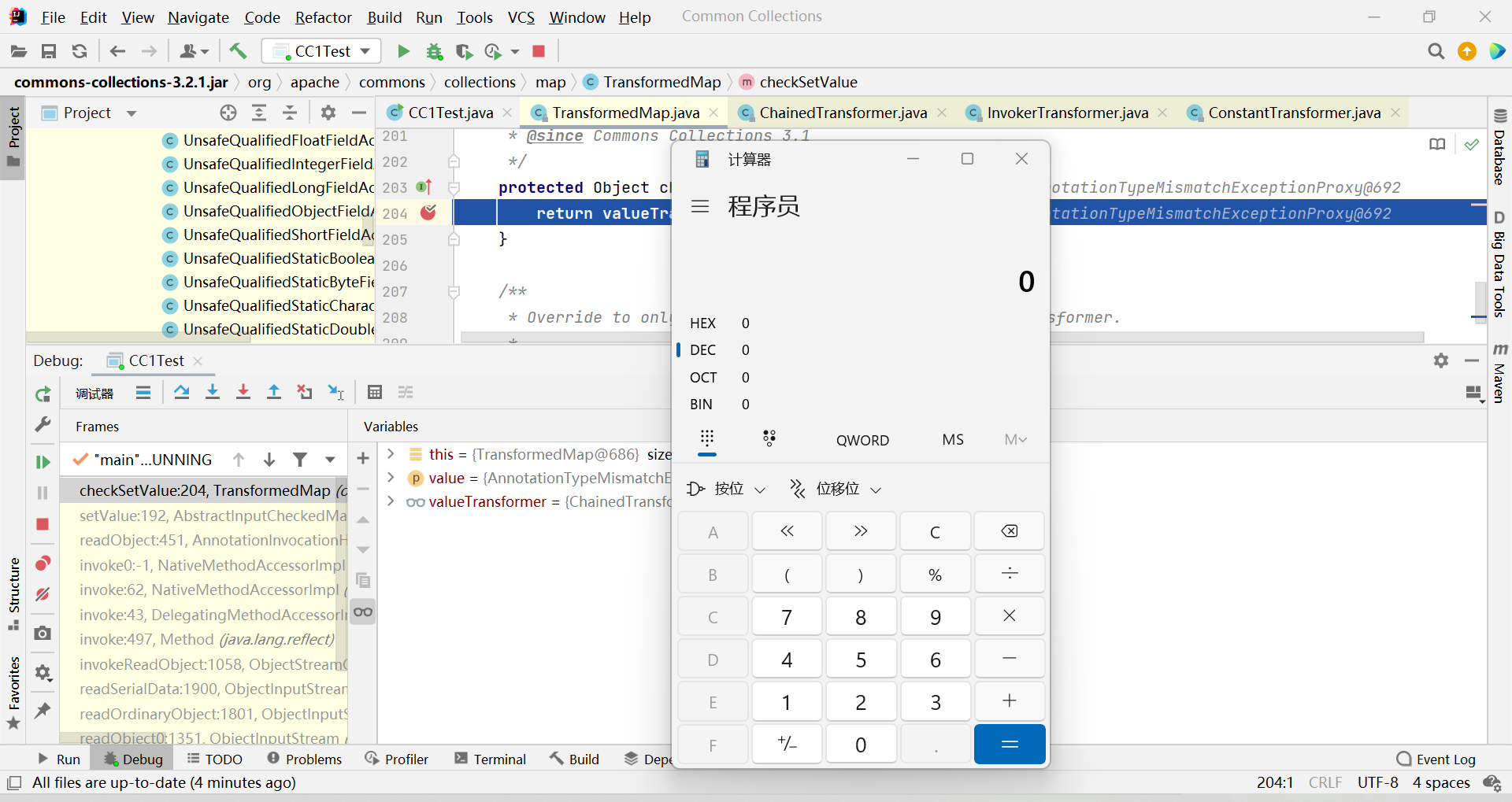Click 'collections' in the breadcrumb path

point(480,82)
